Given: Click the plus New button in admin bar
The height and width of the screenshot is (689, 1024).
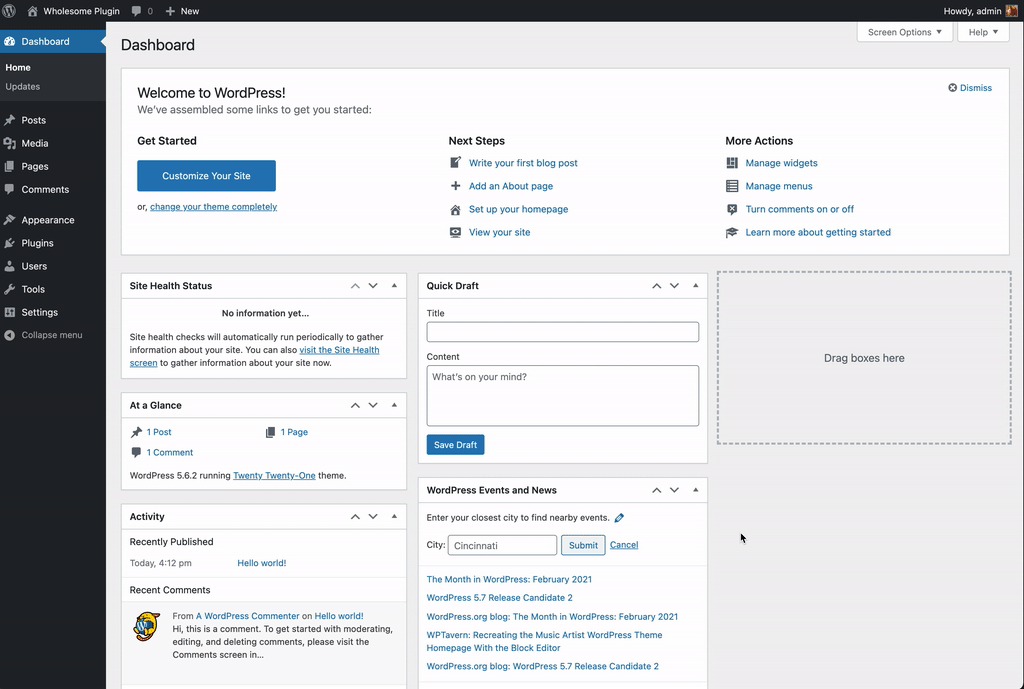Looking at the screenshot, I should coord(182,11).
